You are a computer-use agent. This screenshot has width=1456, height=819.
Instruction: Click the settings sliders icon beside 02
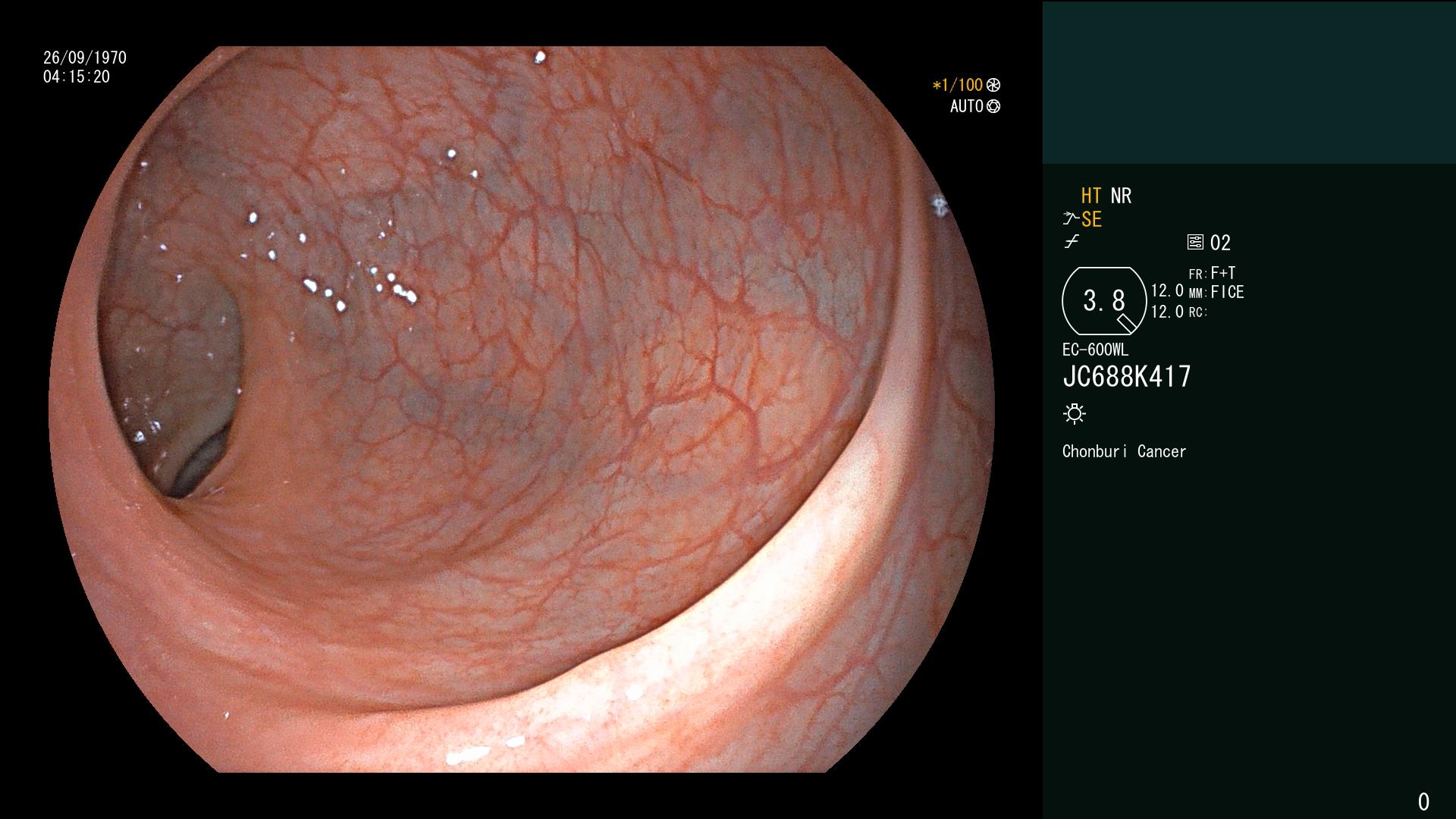(1195, 243)
